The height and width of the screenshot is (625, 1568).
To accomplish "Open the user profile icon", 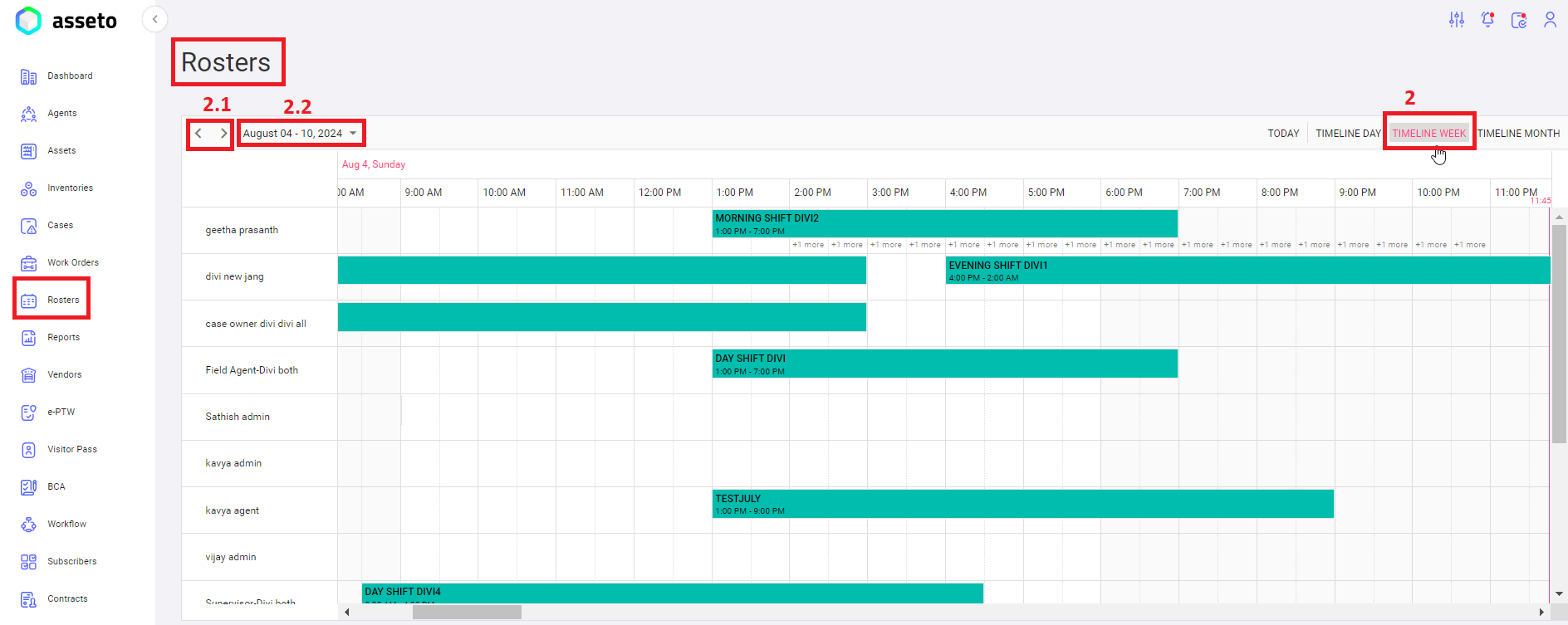I will [1550, 20].
